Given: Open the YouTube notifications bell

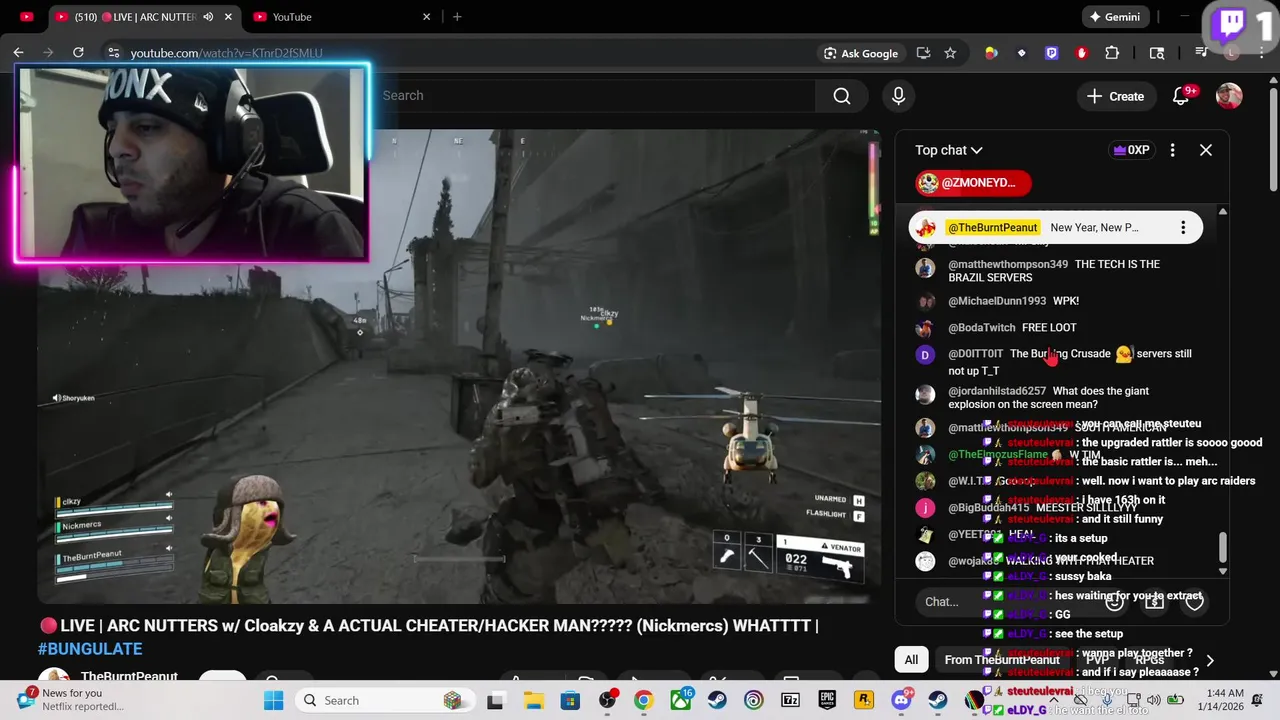Looking at the screenshot, I should [1181, 96].
